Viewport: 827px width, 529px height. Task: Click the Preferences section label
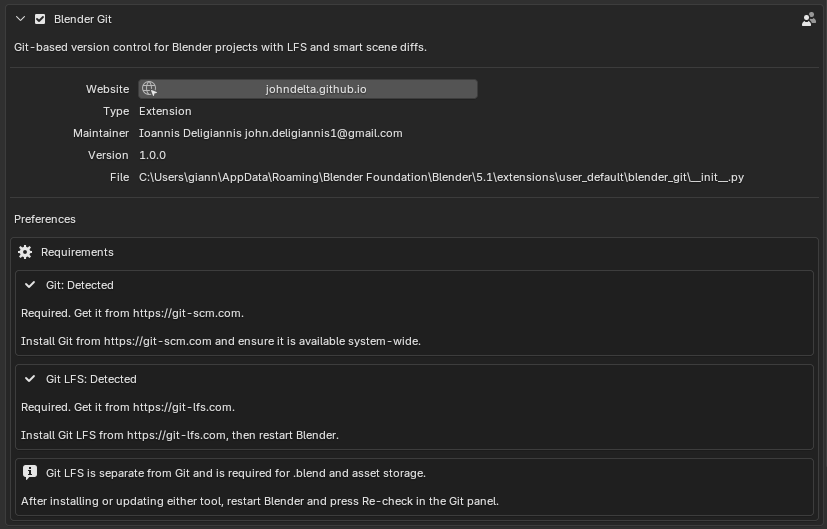point(45,219)
